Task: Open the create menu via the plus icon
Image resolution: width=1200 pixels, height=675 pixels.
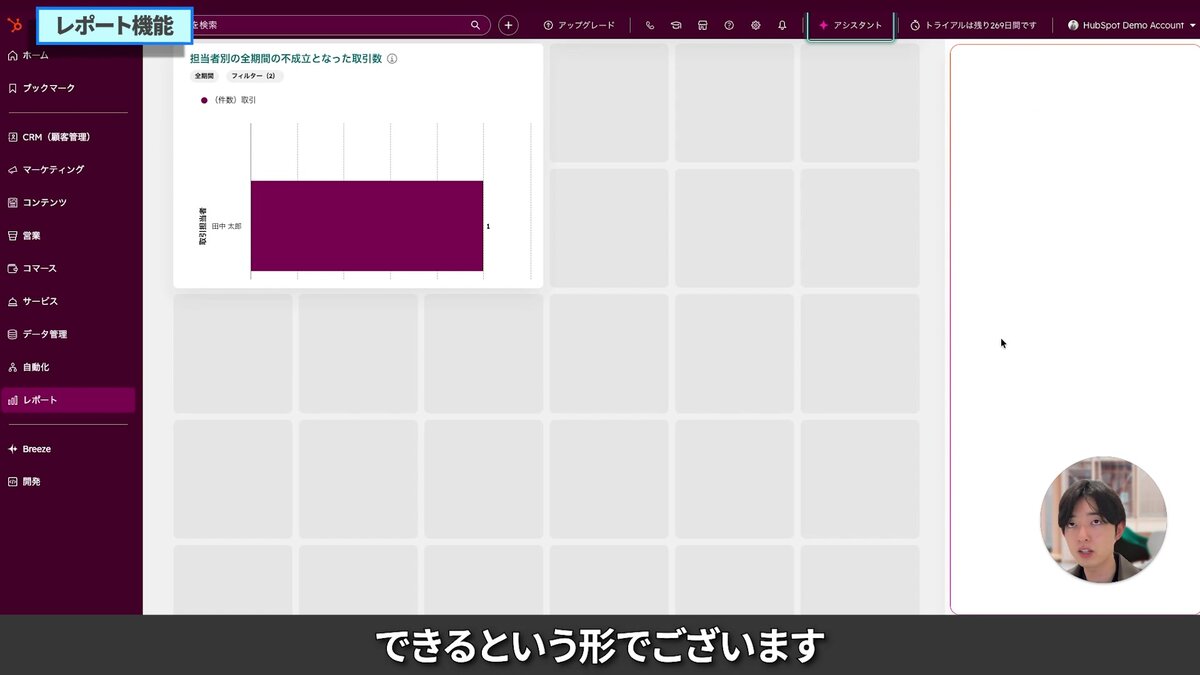Action: tap(508, 25)
